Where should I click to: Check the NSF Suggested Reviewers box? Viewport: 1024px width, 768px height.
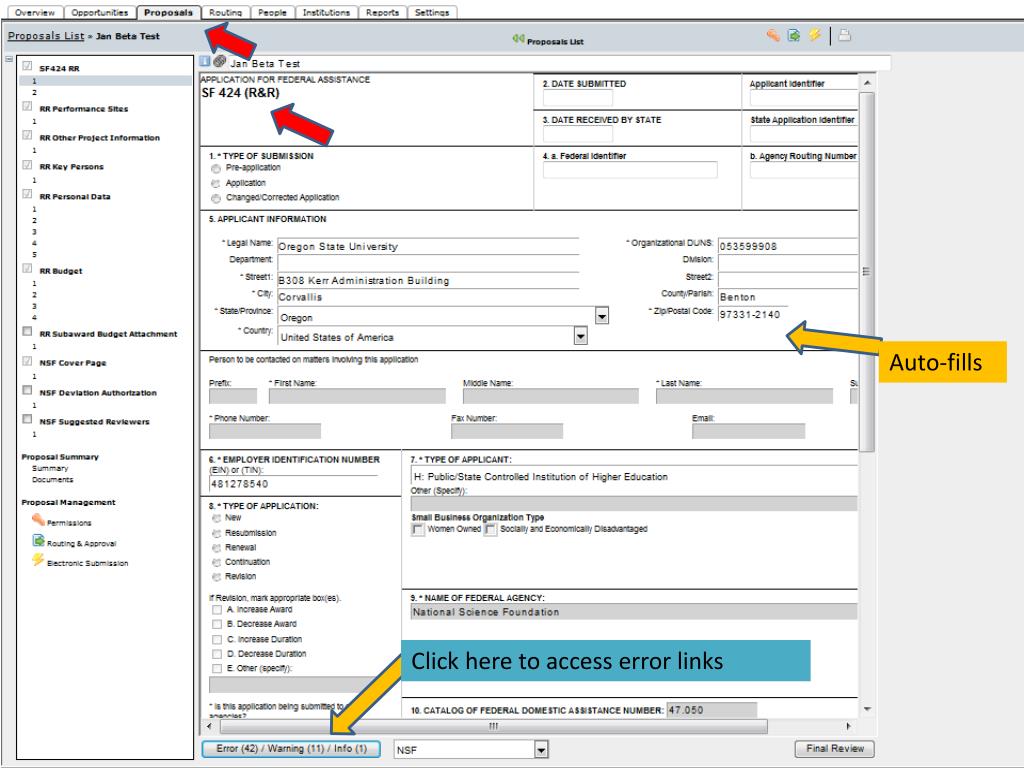coord(27,419)
